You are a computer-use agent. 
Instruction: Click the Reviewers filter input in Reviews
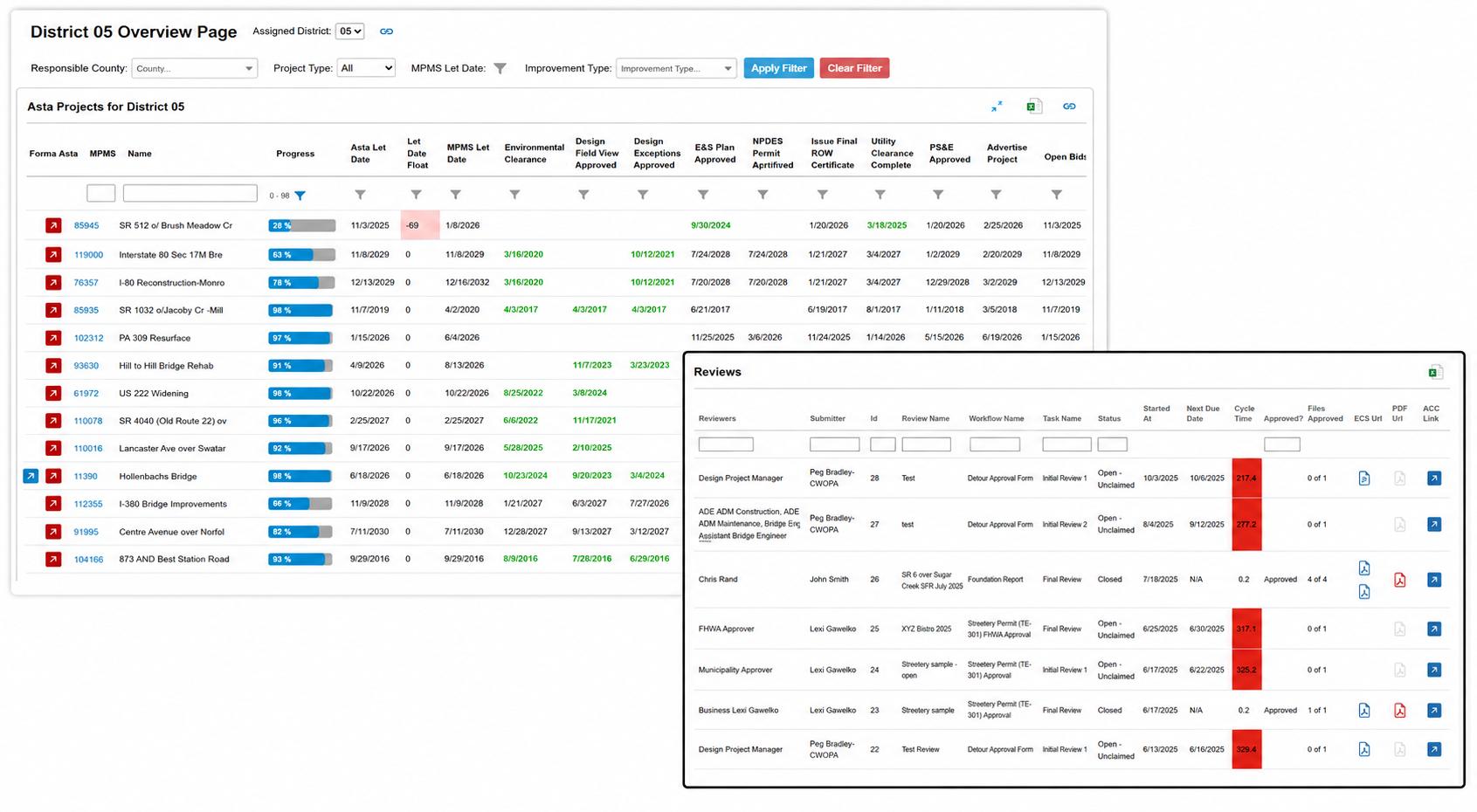coord(726,444)
